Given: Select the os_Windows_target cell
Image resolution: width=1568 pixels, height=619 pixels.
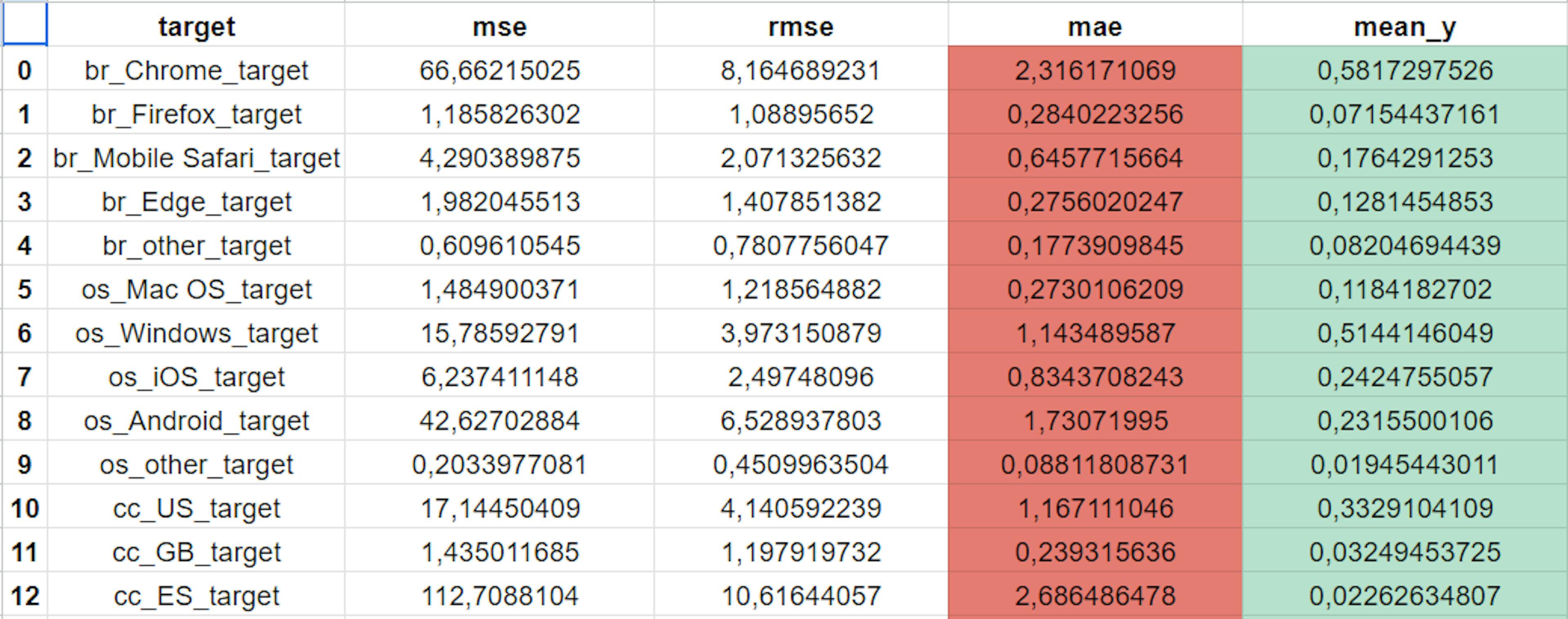Looking at the screenshot, I should [x=196, y=333].
